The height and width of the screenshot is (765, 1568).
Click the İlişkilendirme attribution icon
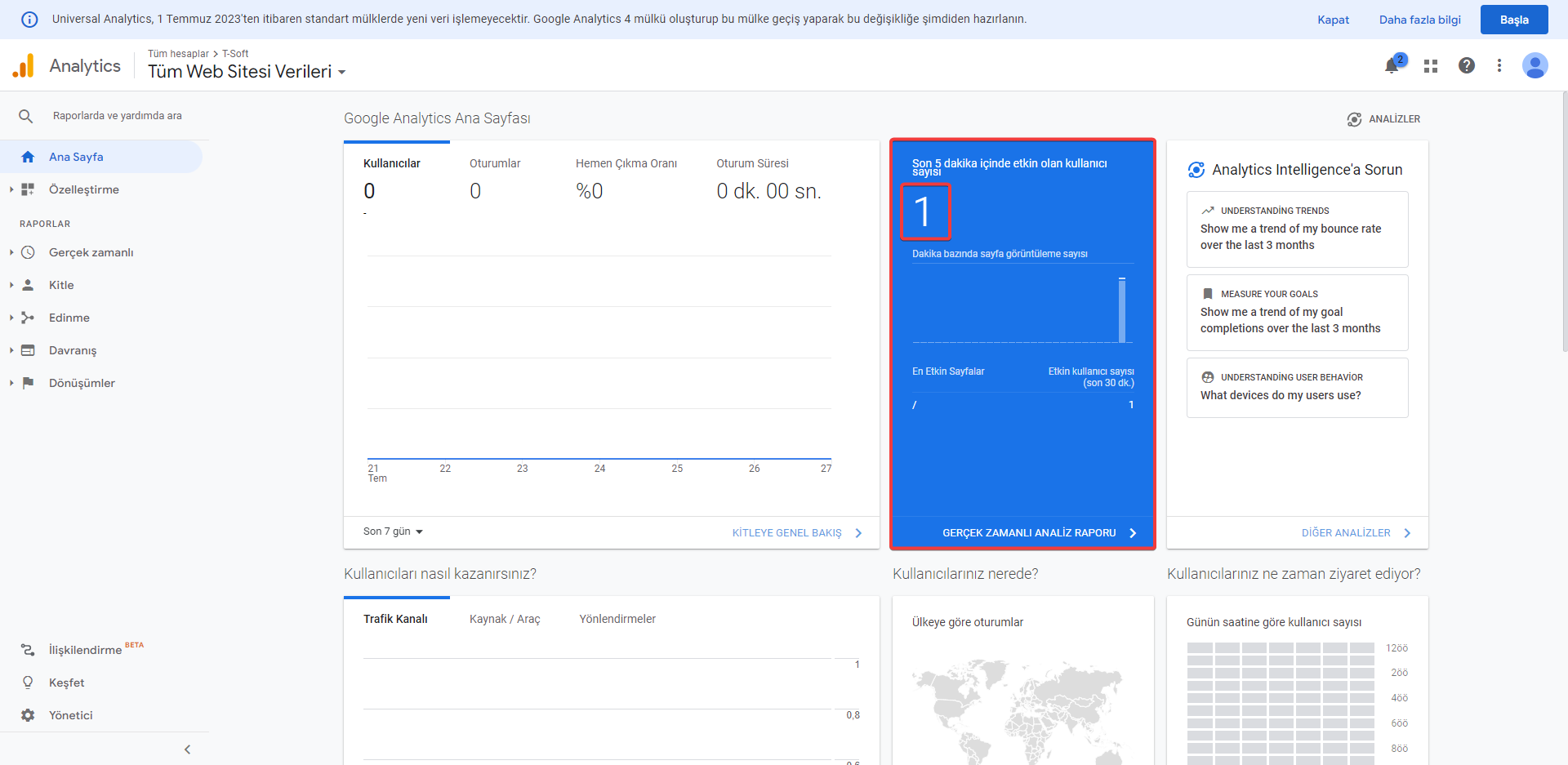(x=28, y=650)
